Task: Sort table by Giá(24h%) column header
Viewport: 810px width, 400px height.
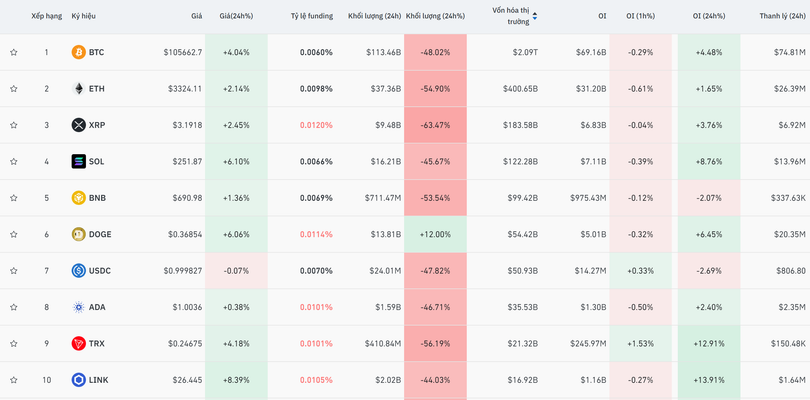Action: (x=236, y=16)
